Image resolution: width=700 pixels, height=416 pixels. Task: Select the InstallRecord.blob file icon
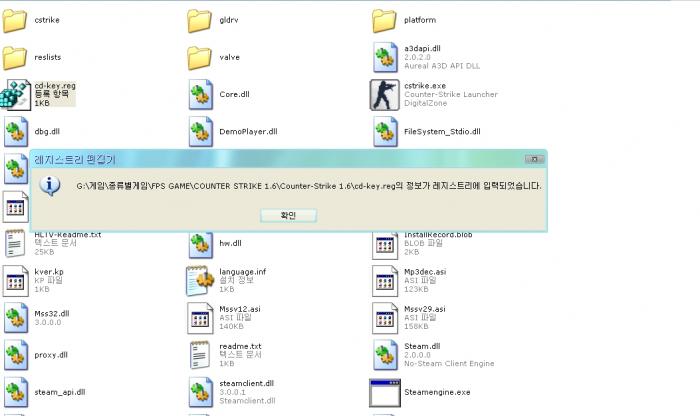click(385, 245)
